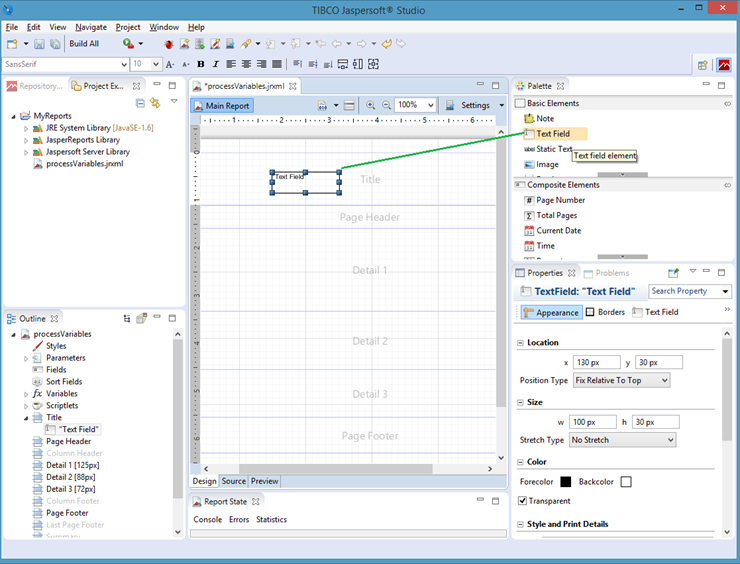740x564 pixels.
Task: Open the Position Type dropdown
Action: pos(620,381)
